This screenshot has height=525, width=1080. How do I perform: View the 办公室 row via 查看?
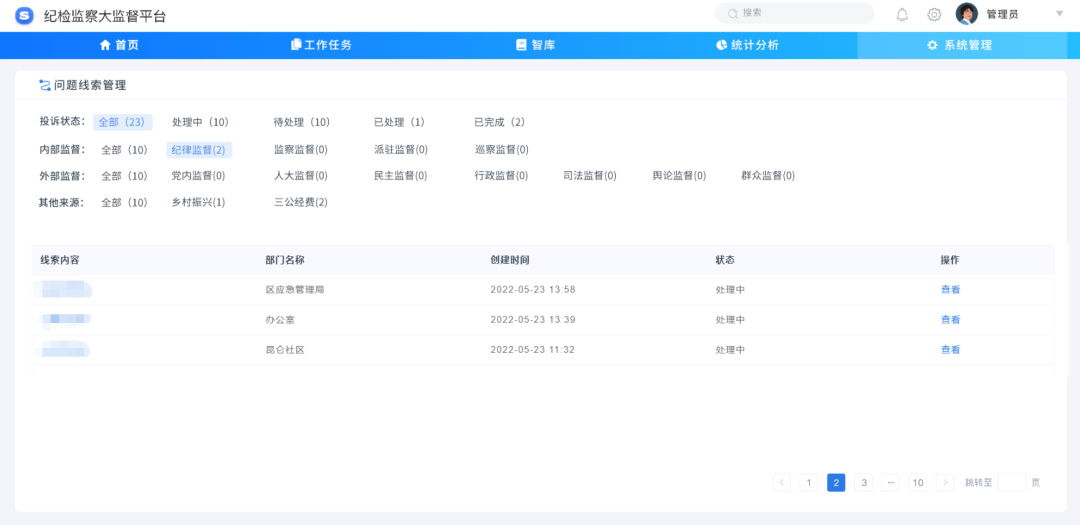click(x=951, y=320)
